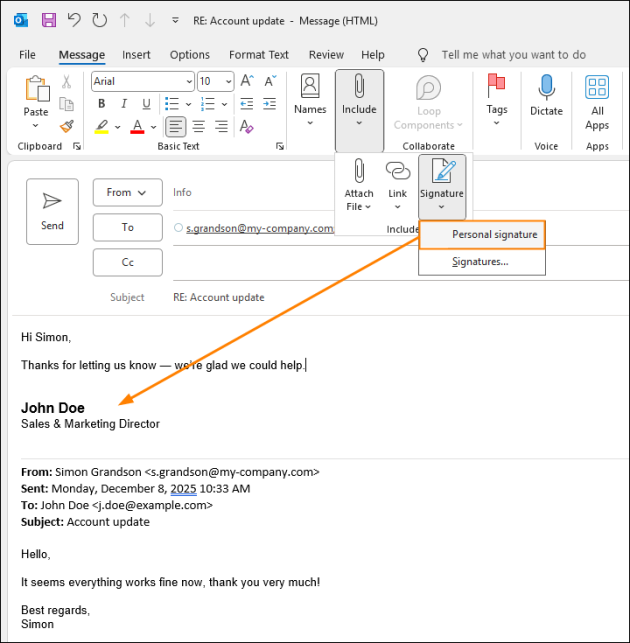Apply yellow text highlight color
The width and height of the screenshot is (630, 643).
[102, 127]
